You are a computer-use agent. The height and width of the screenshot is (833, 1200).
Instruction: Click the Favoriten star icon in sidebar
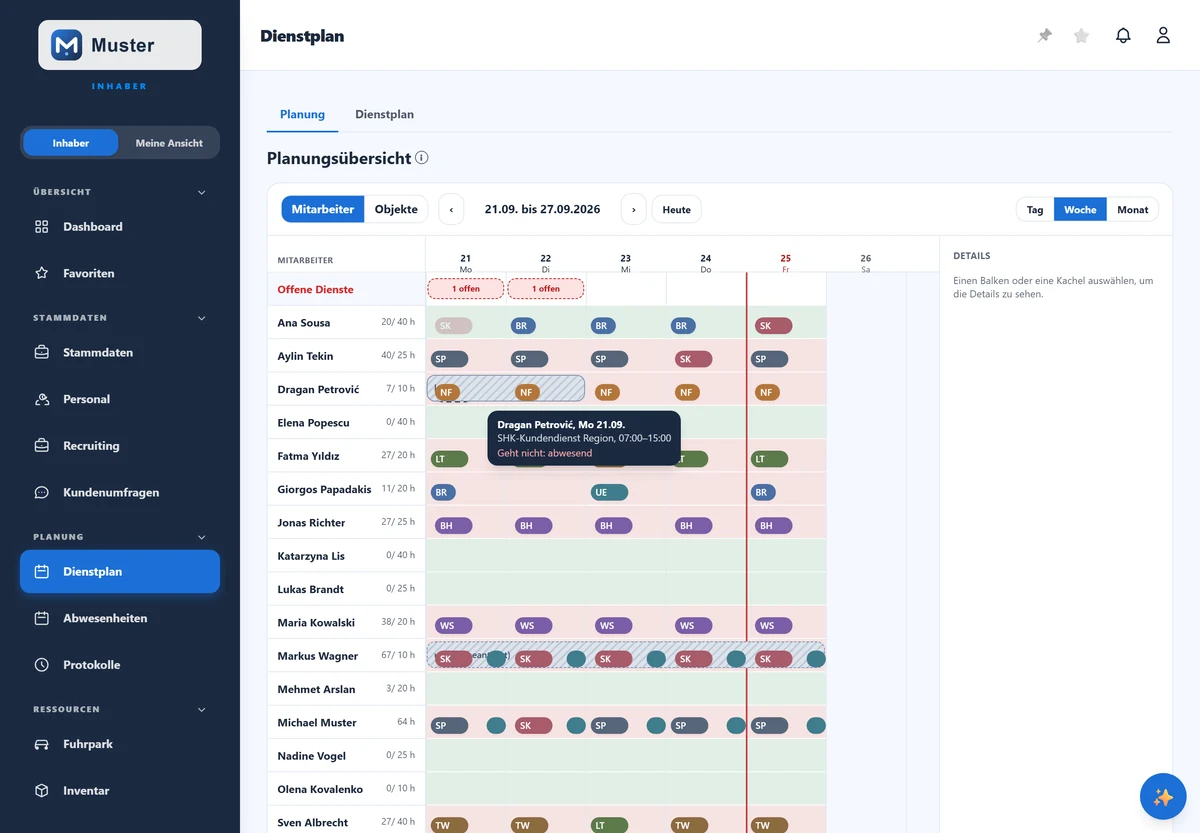pyautogui.click(x=42, y=273)
